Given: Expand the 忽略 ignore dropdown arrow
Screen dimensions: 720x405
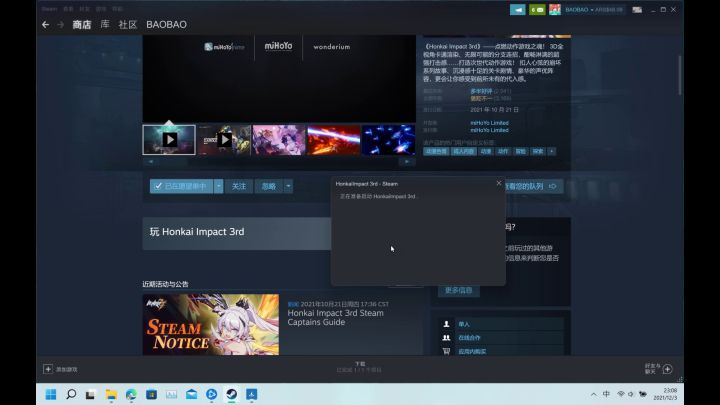Looking at the screenshot, I should coord(288,186).
